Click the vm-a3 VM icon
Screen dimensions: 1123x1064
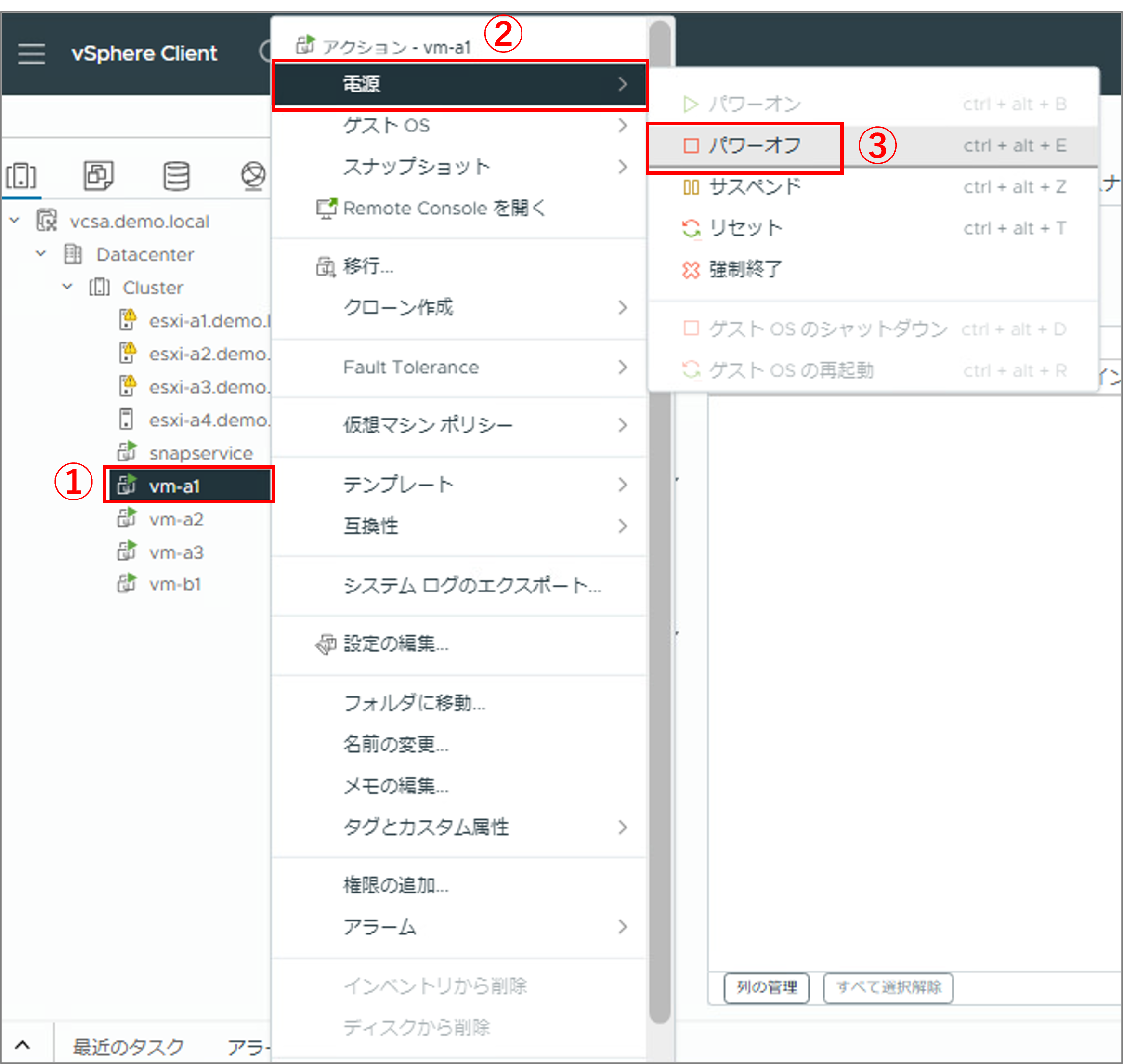coord(127,551)
